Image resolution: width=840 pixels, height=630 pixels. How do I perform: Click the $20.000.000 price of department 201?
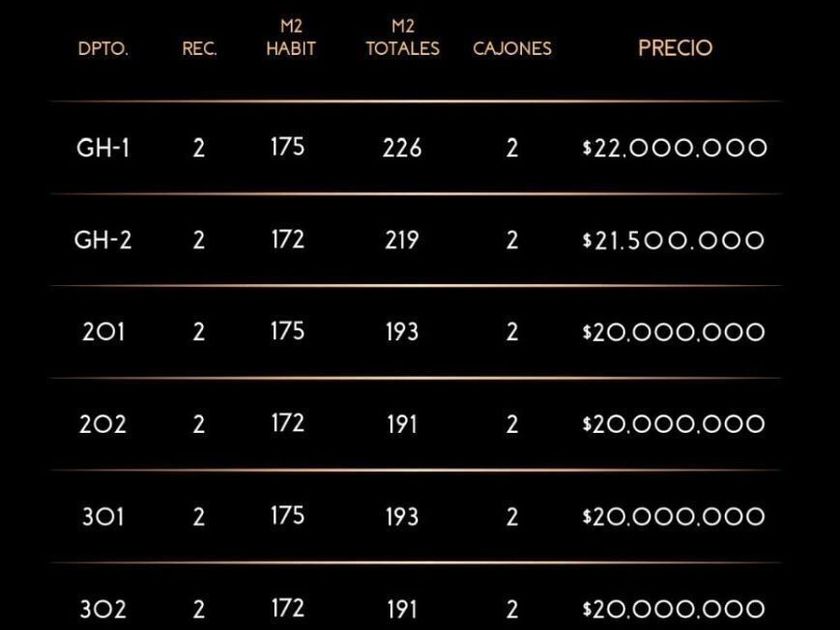pos(674,332)
